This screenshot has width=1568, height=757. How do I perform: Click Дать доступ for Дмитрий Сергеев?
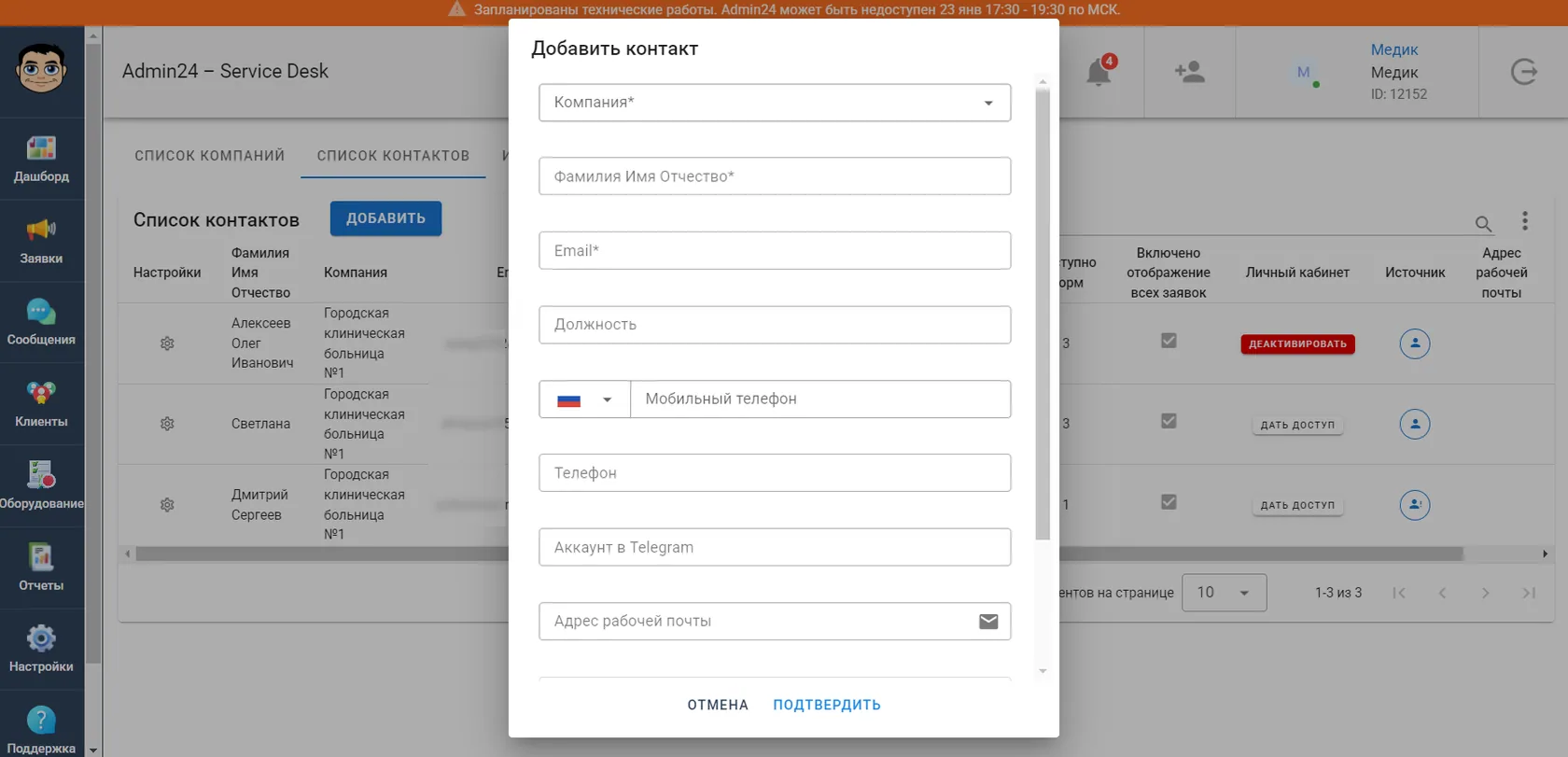pos(1297,505)
